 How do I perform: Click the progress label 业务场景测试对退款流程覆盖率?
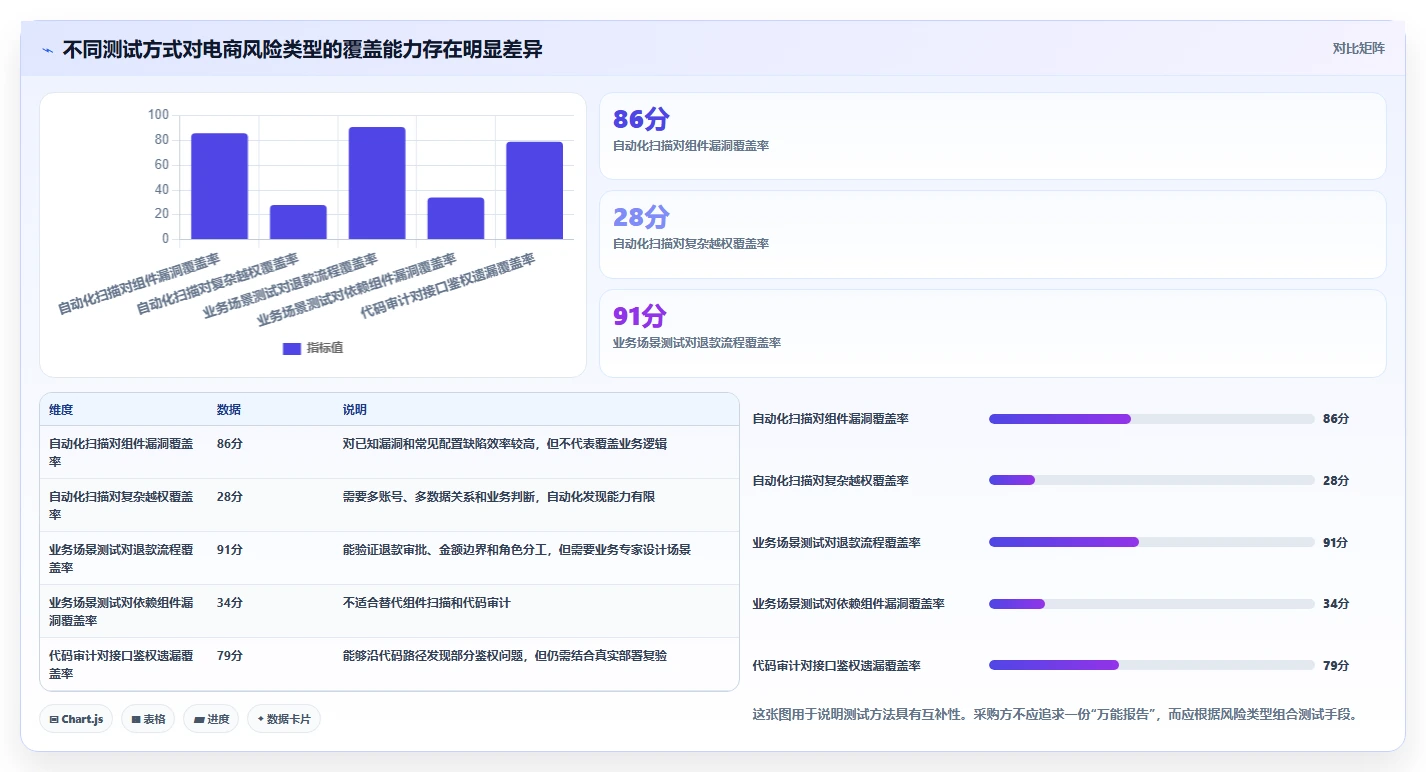click(836, 542)
